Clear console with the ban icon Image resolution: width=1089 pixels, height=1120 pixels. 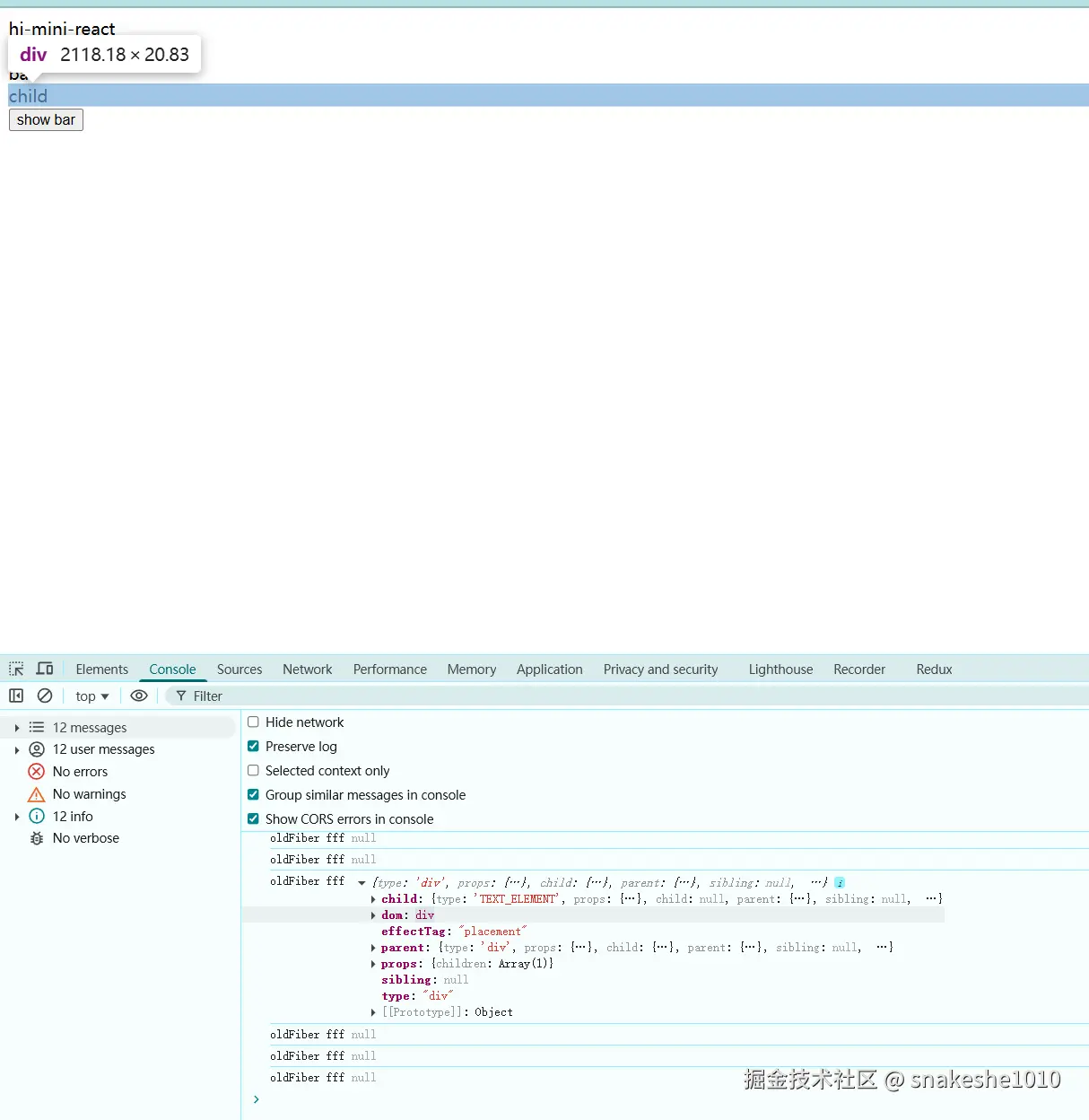click(x=45, y=696)
